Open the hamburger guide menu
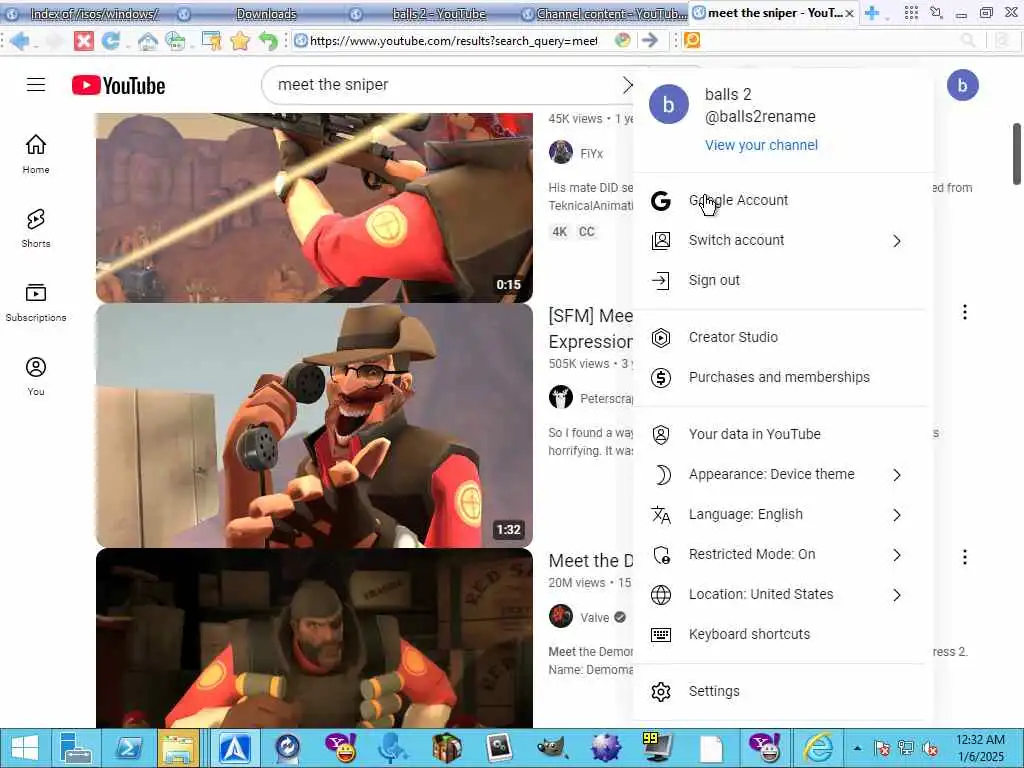Image resolution: width=1024 pixels, height=768 pixels. click(36, 85)
